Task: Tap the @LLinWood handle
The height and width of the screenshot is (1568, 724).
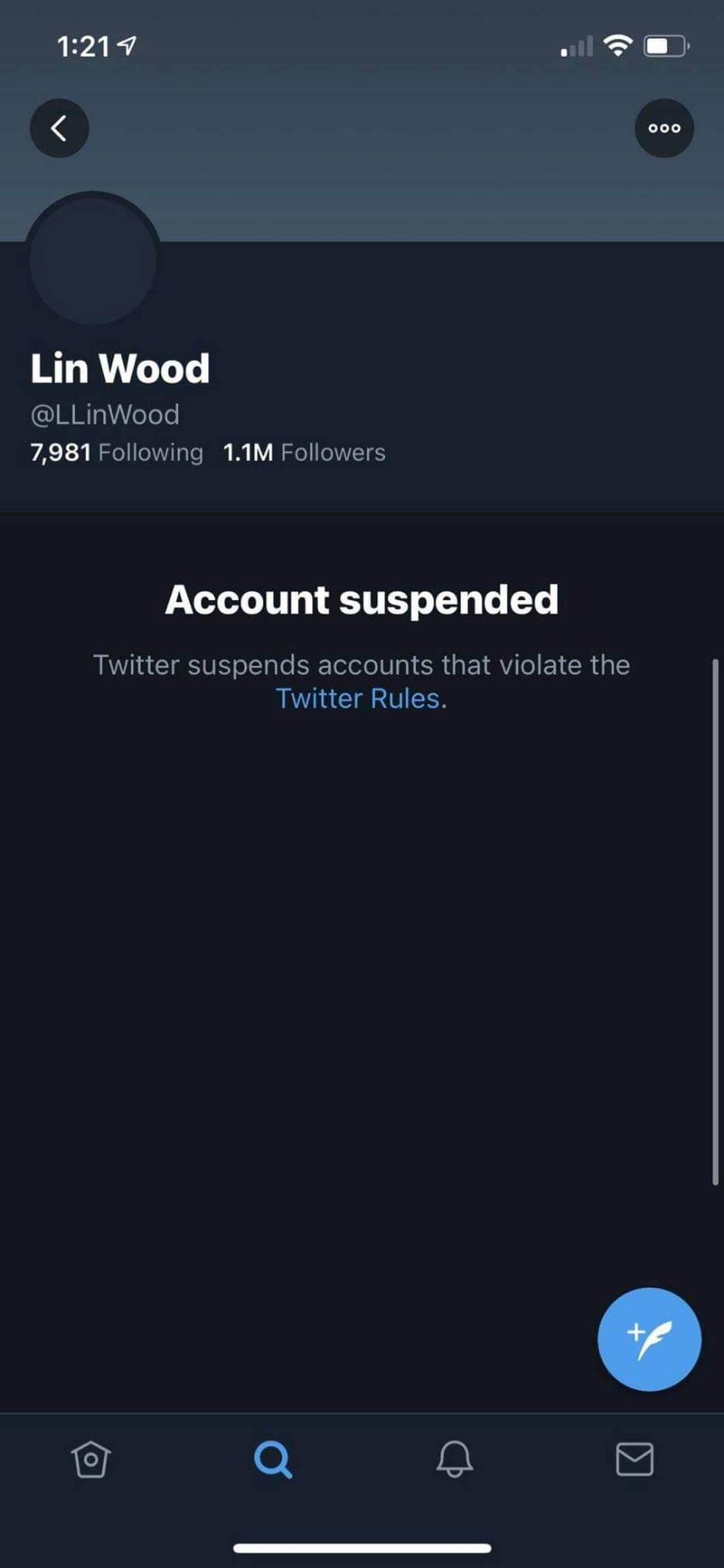Action: coord(105,415)
